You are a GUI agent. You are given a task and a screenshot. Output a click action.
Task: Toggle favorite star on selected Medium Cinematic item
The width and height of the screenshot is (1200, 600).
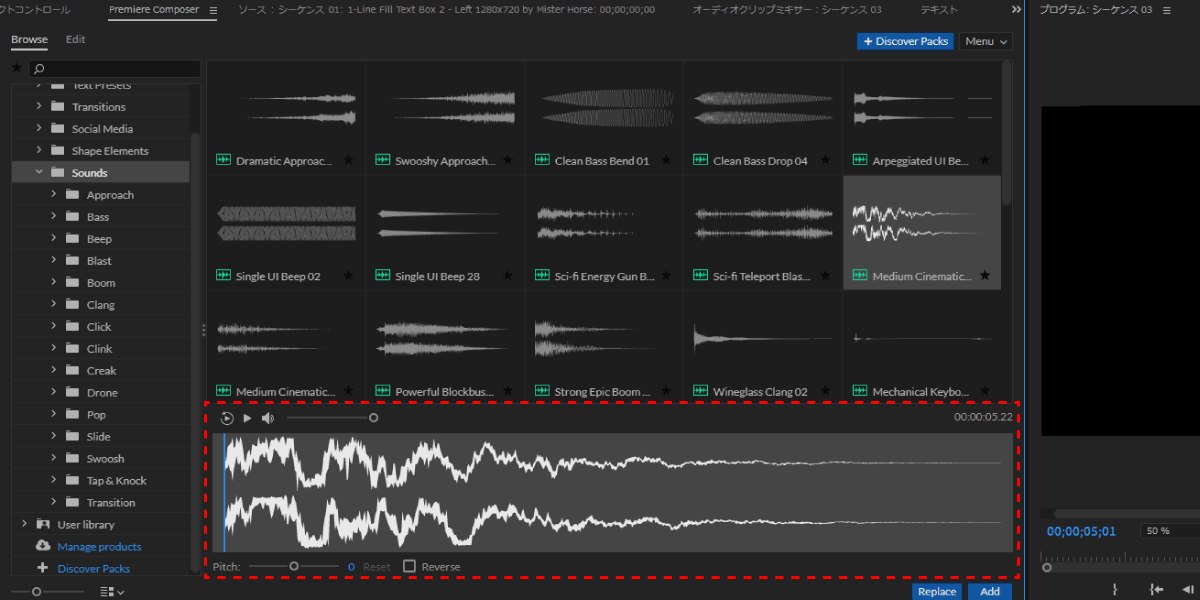coord(985,276)
